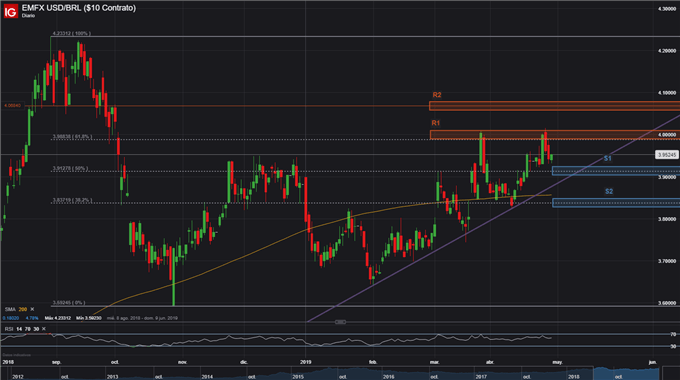The width and height of the screenshot is (680, 380).
Task: Click the 4.20000 price axis label
Action: pos(667,51)
